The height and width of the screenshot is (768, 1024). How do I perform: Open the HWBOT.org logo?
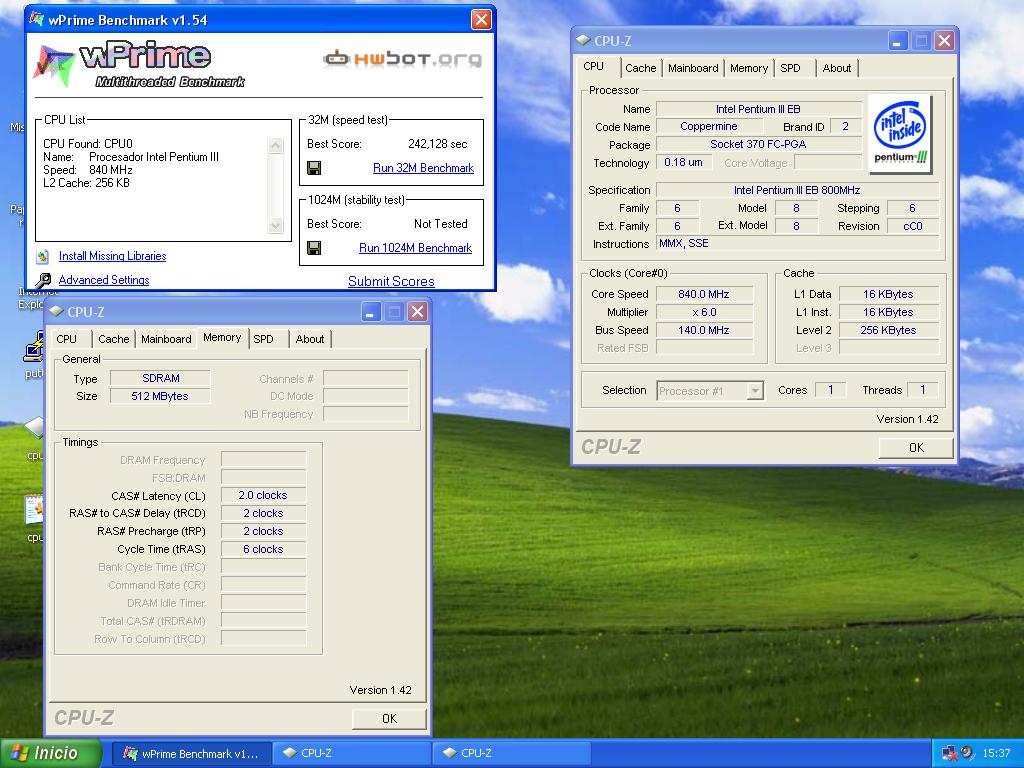tap(403, 59)
